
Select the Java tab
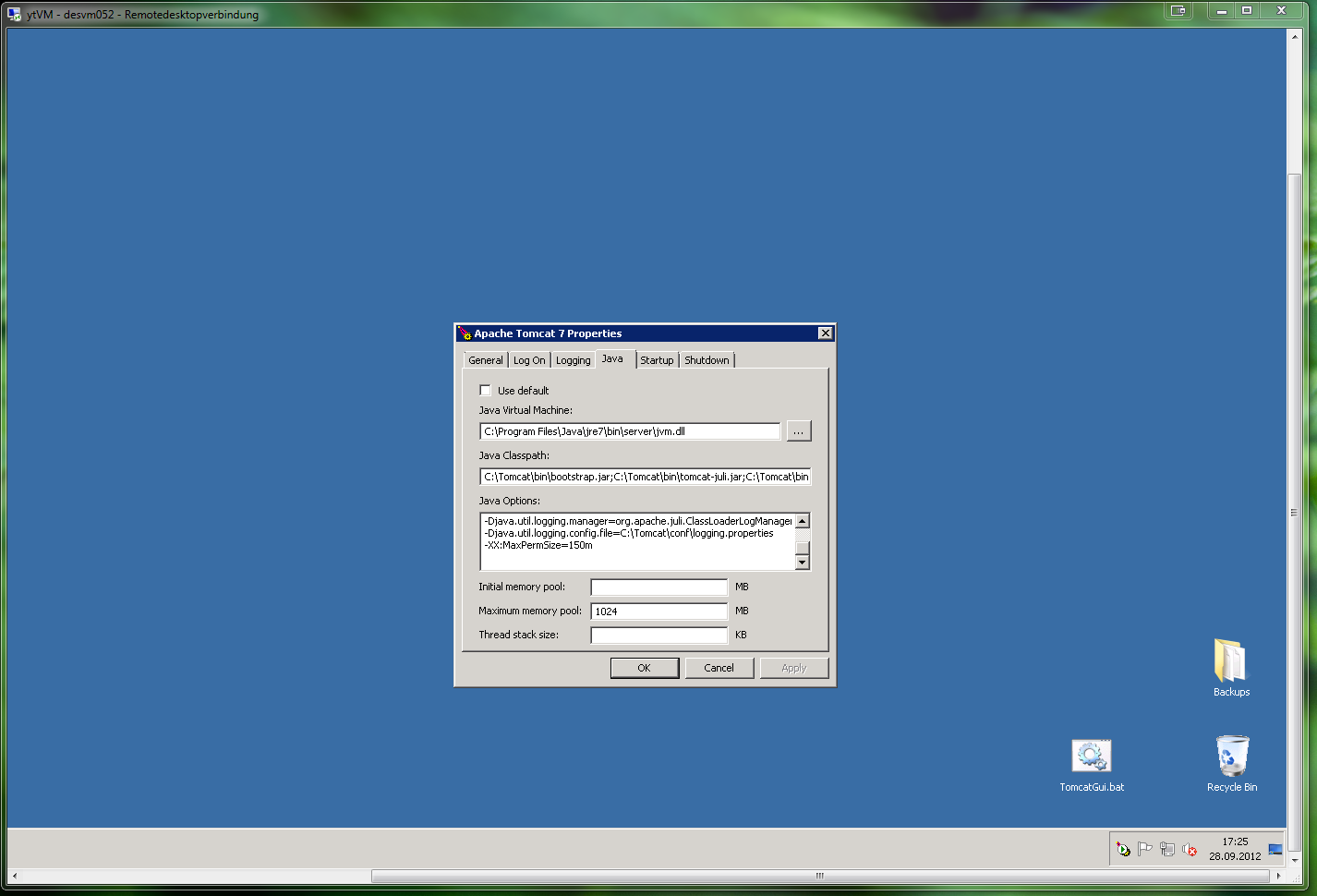613,358
